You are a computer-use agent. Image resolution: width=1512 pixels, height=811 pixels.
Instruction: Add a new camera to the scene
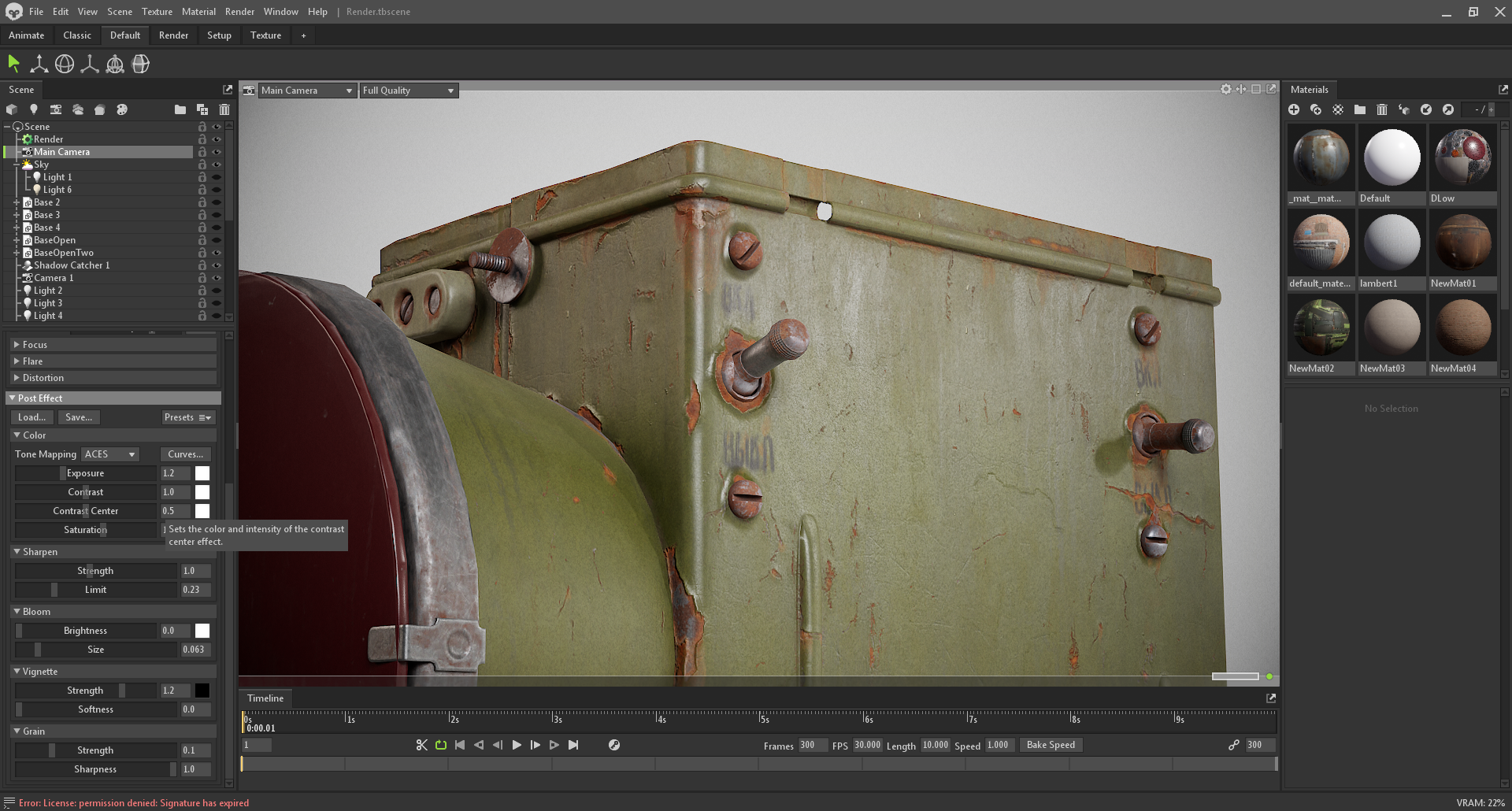[56, 109]
